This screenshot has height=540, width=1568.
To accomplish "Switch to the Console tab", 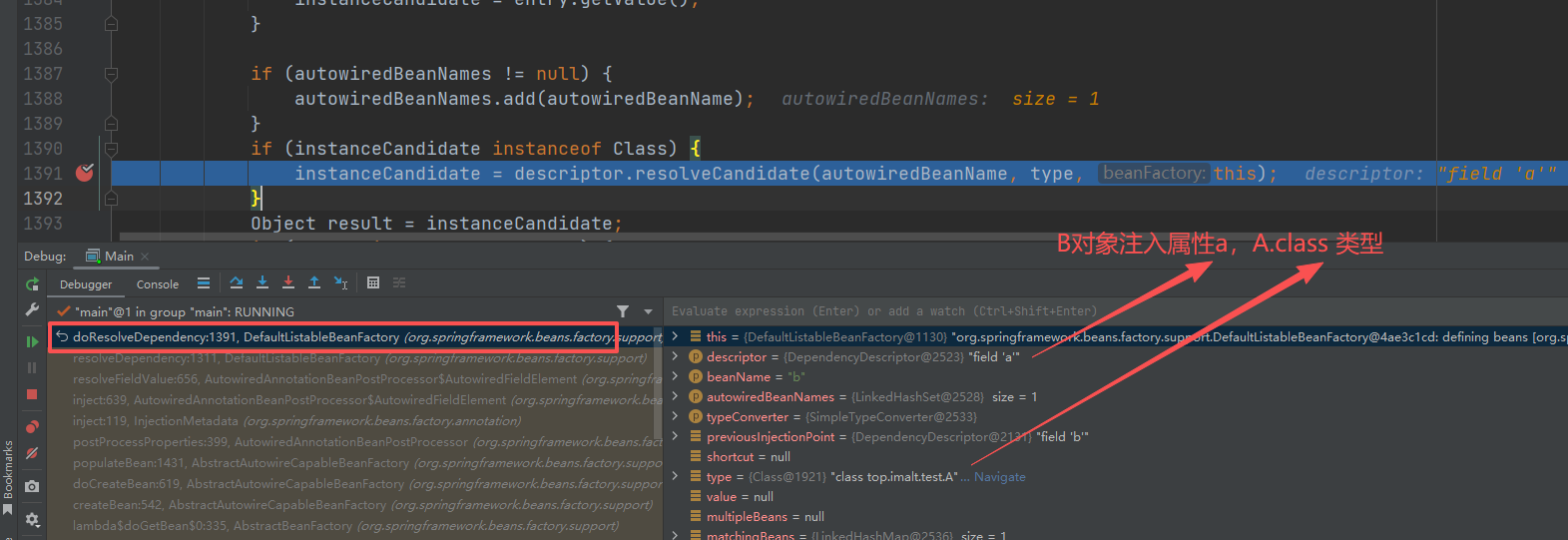I will 158,284.
